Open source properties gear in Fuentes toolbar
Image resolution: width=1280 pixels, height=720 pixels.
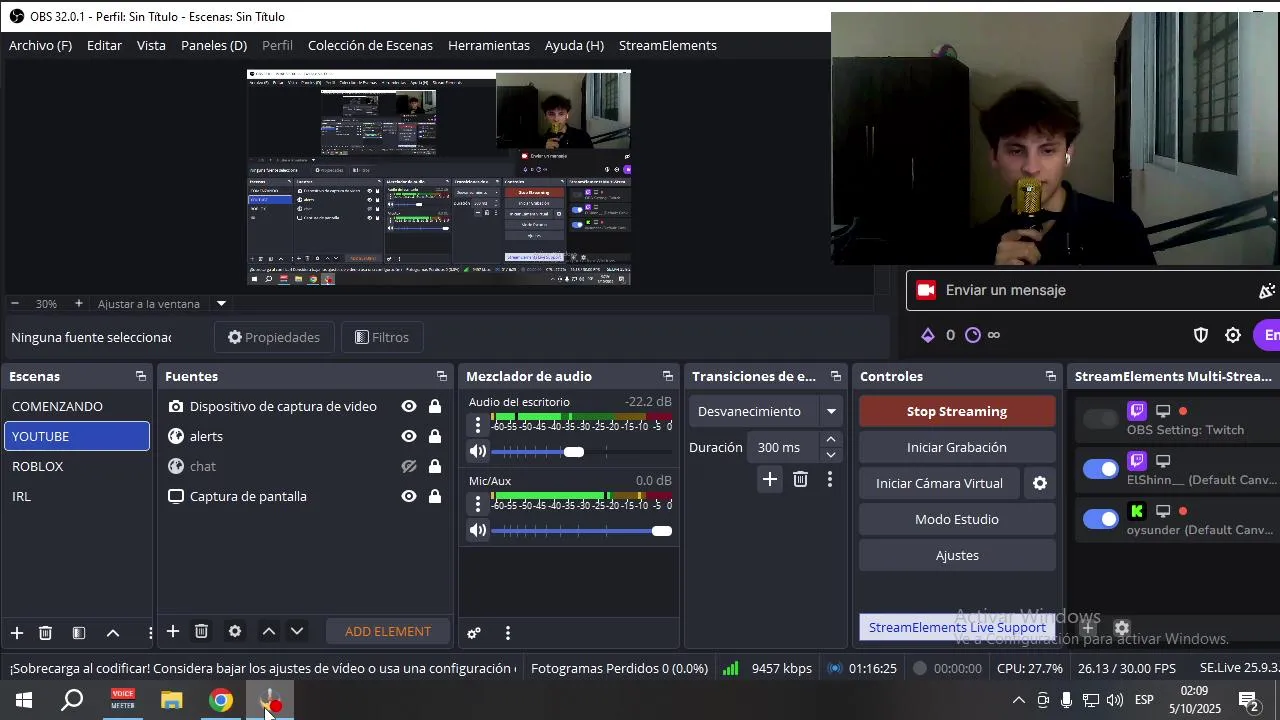[235, 631]
